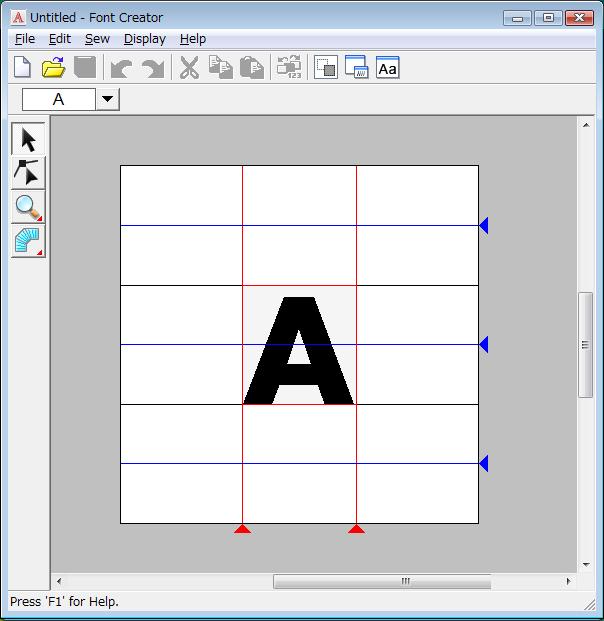Undo the last action
604x621 pixels.
(121, 68)
